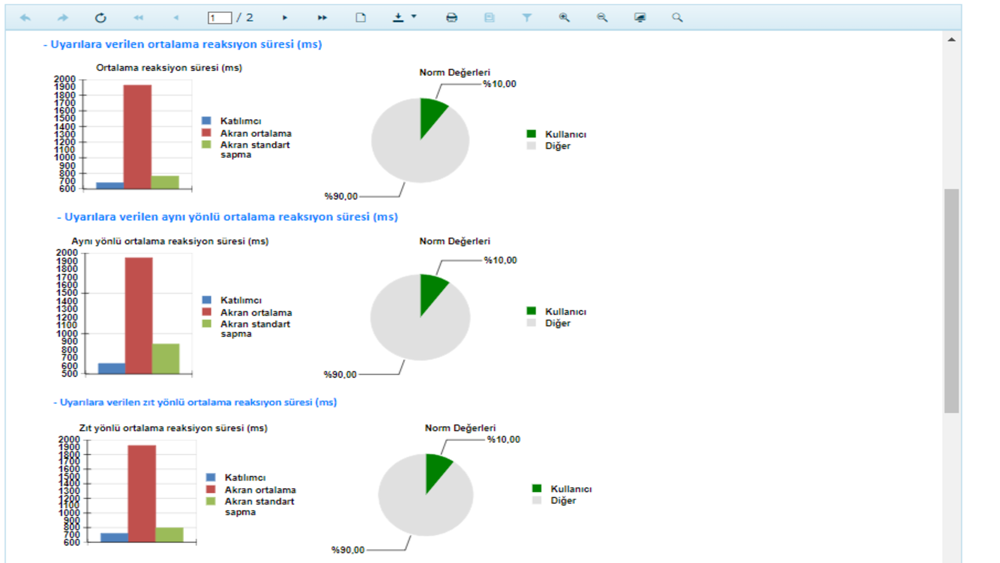Image resolution: width=1000 pixels, height=563 pixels.
Task: Click the export download icon
Action: (x=398, y=18)
